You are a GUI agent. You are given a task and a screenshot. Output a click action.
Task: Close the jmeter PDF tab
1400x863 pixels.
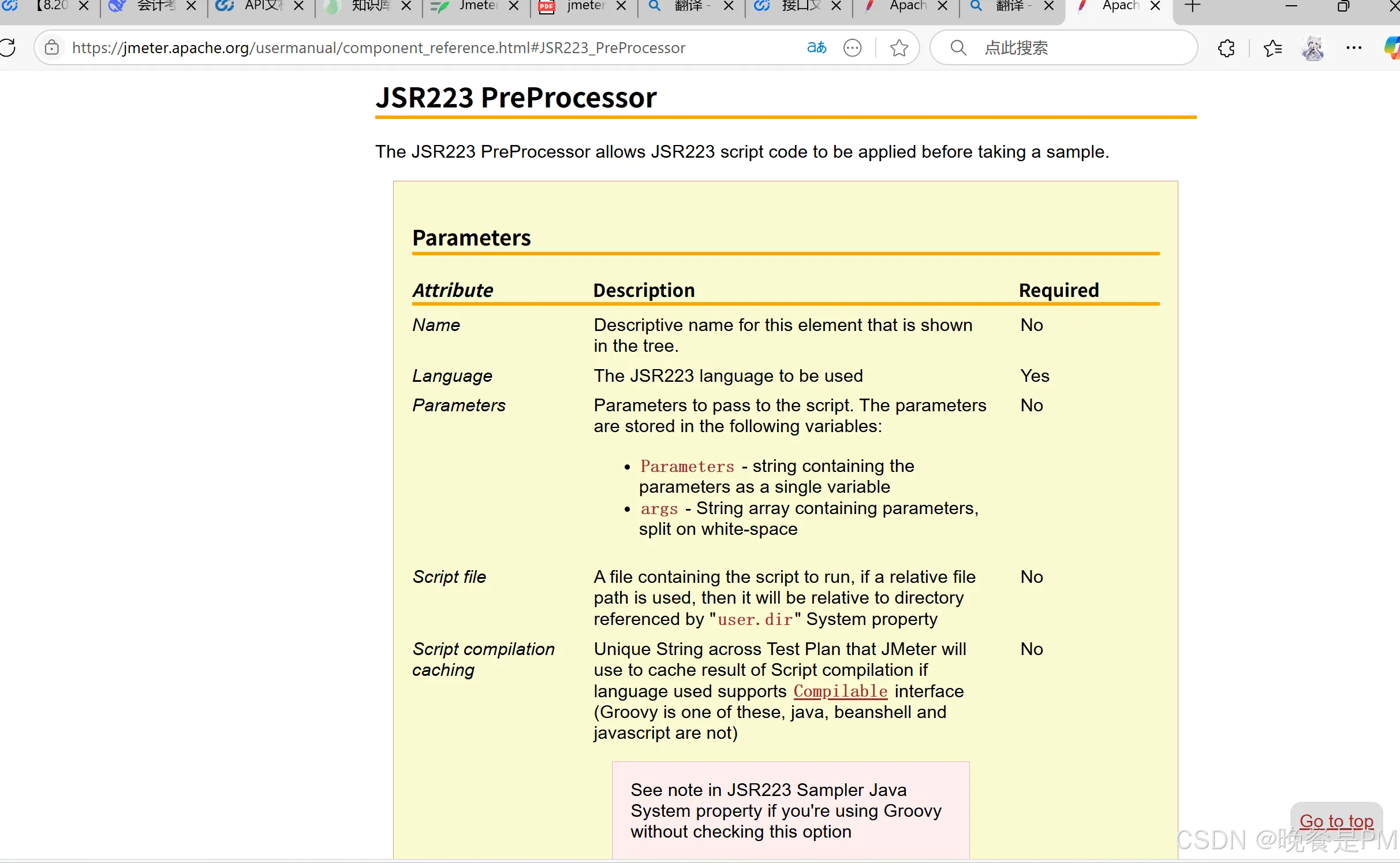[621, 6]
